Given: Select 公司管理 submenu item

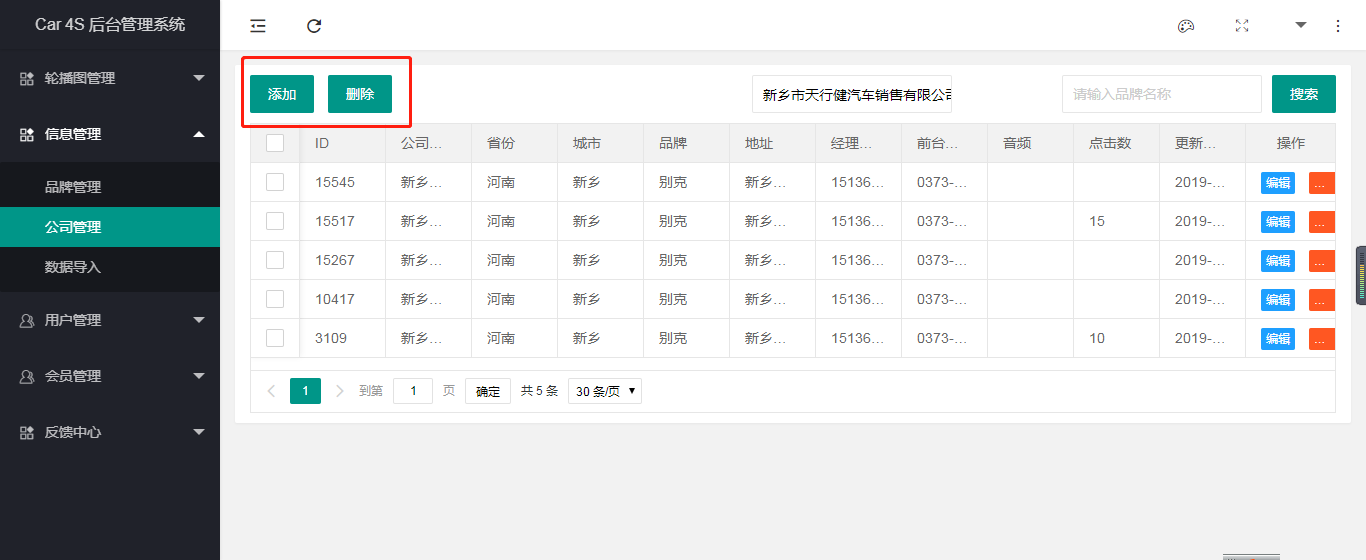Looking at the screenshot, I should 110,227.
